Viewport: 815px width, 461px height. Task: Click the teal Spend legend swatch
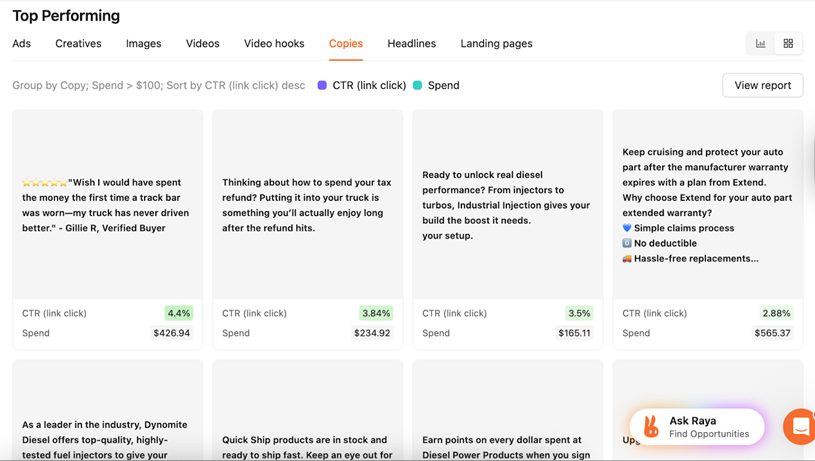tap(417, 85)
